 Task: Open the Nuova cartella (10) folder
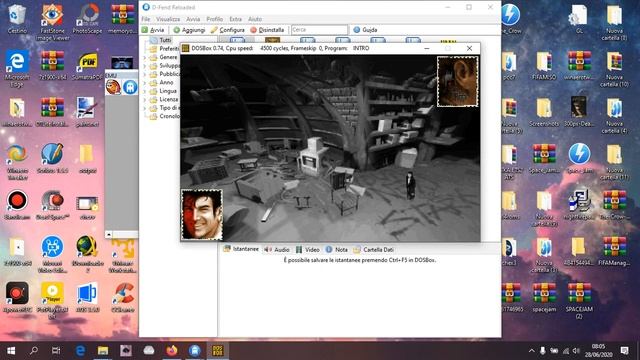point(614,69)
